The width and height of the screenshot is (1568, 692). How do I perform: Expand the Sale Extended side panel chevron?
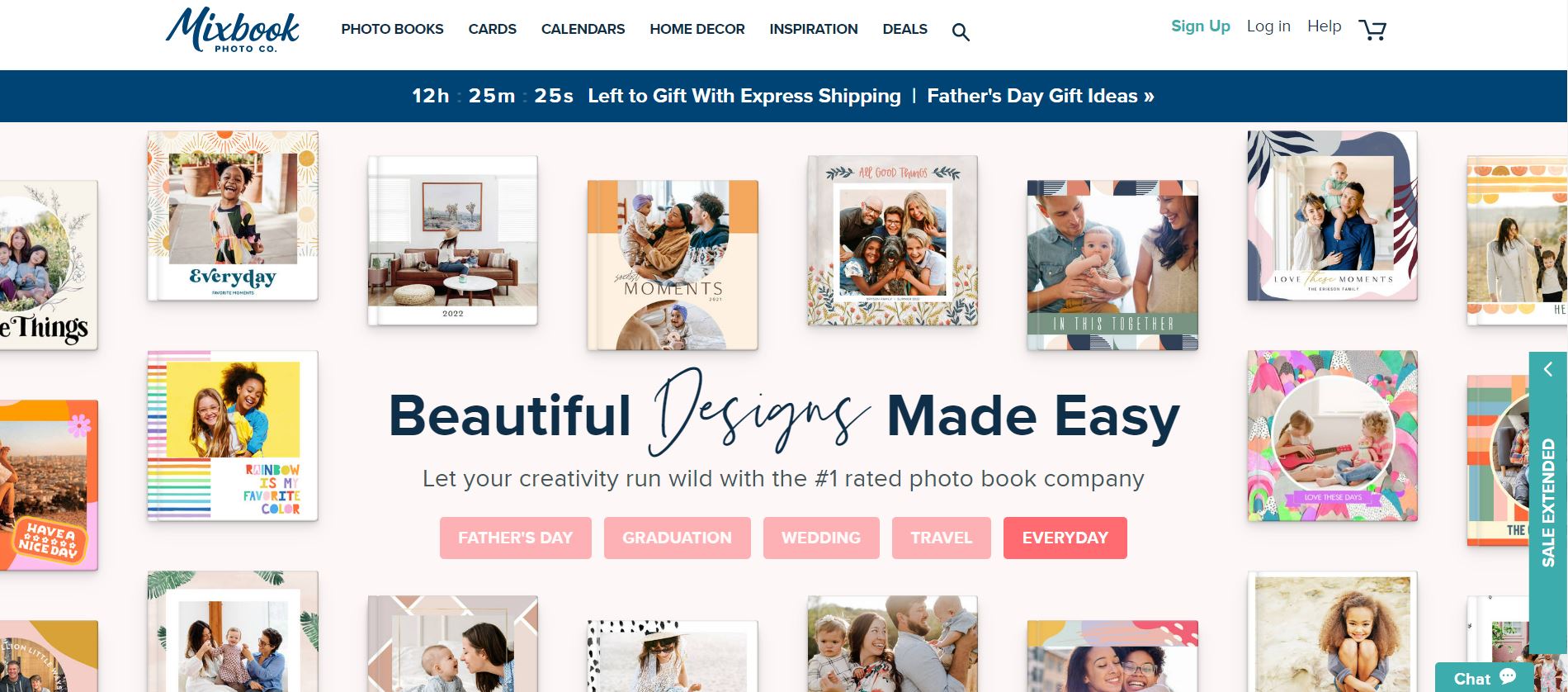pyautogui.click(x=1548, y=369)
